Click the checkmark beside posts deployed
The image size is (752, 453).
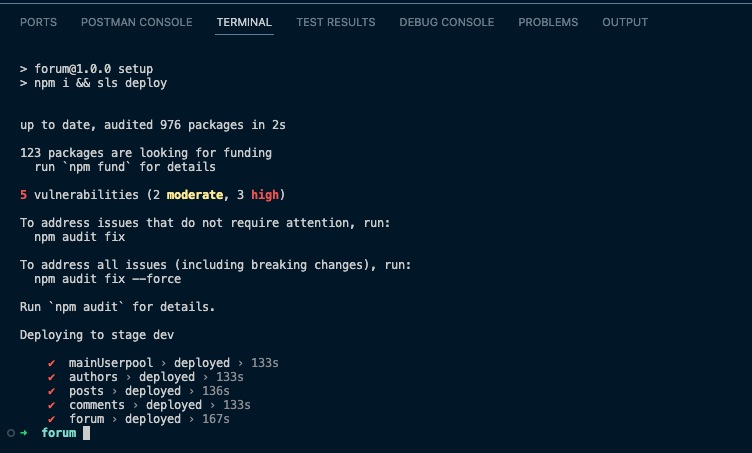(51, 391)
